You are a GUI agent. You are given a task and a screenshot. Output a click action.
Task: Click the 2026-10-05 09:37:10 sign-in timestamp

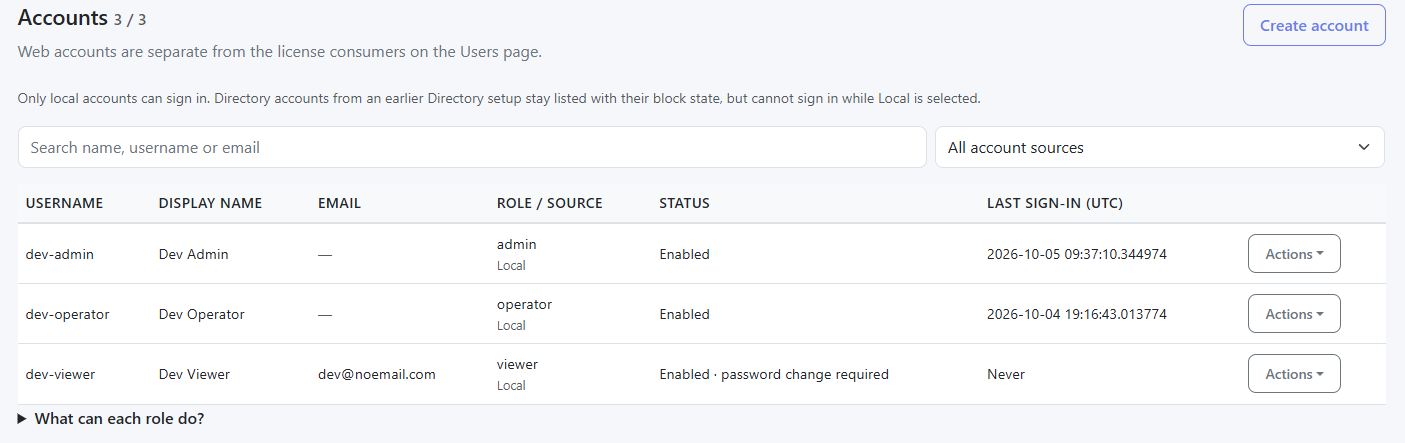click(x=1077, y=254)
